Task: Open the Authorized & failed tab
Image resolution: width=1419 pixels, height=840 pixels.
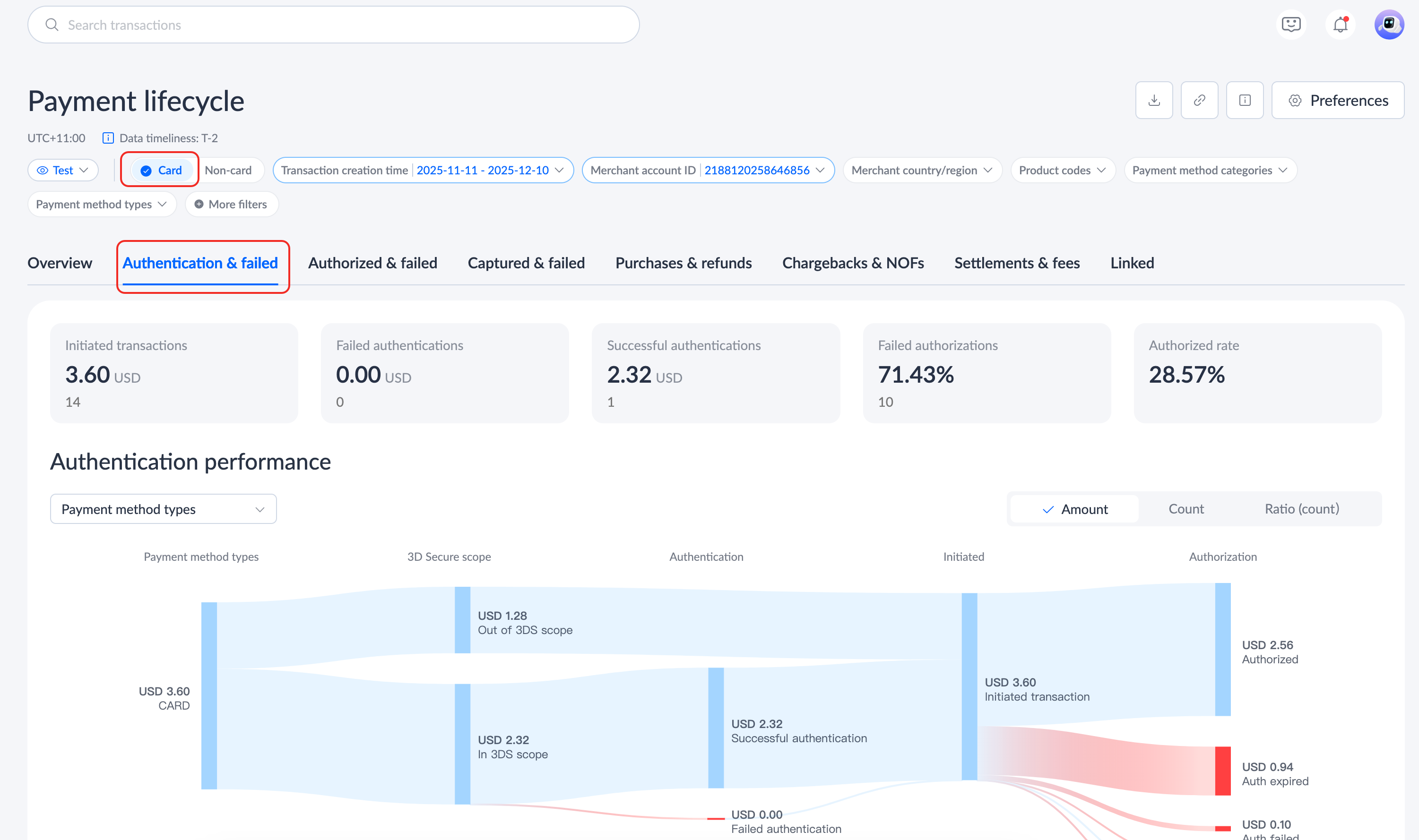Action: point(372,263)
